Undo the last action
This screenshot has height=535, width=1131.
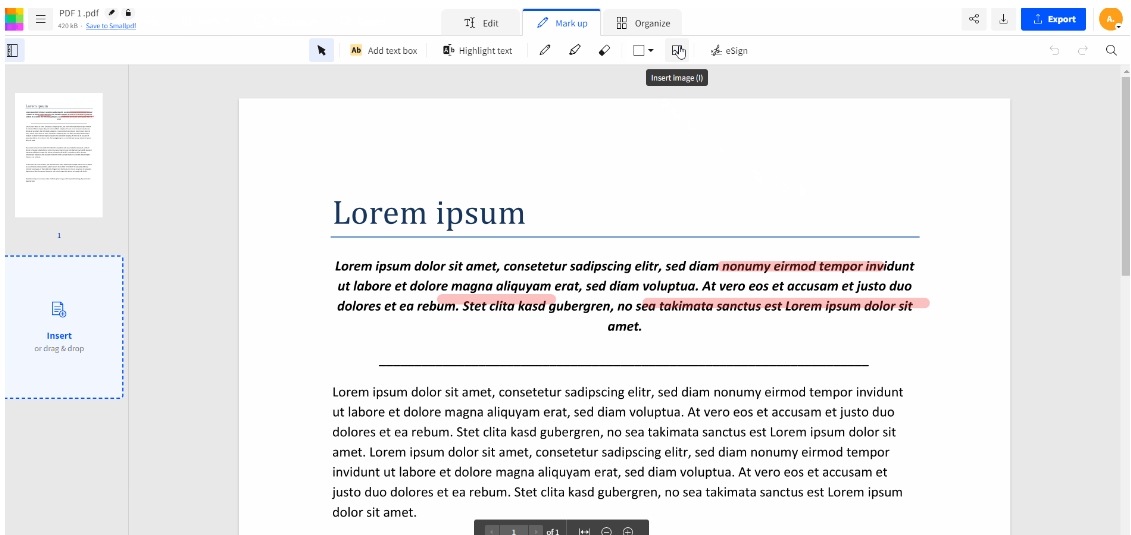[1055, 50]
